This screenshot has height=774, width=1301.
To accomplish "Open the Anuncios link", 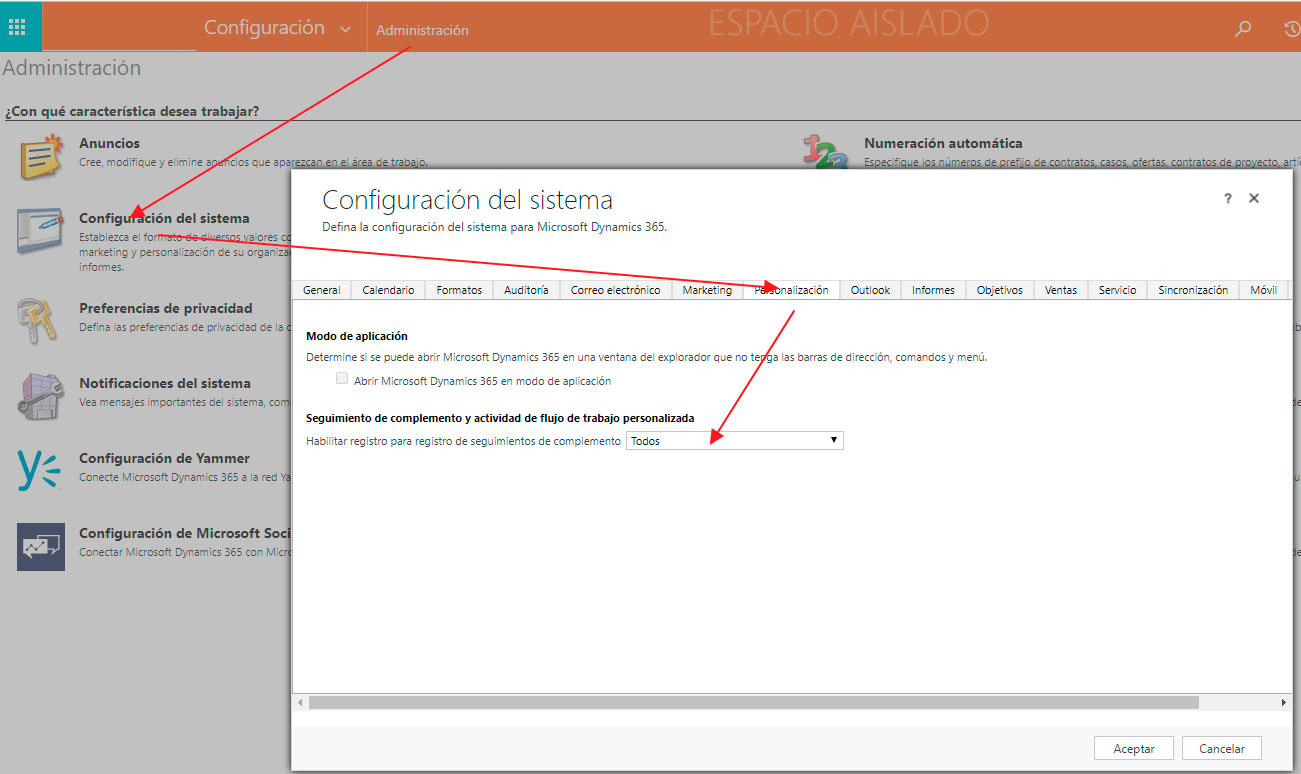I will point(110,143).
